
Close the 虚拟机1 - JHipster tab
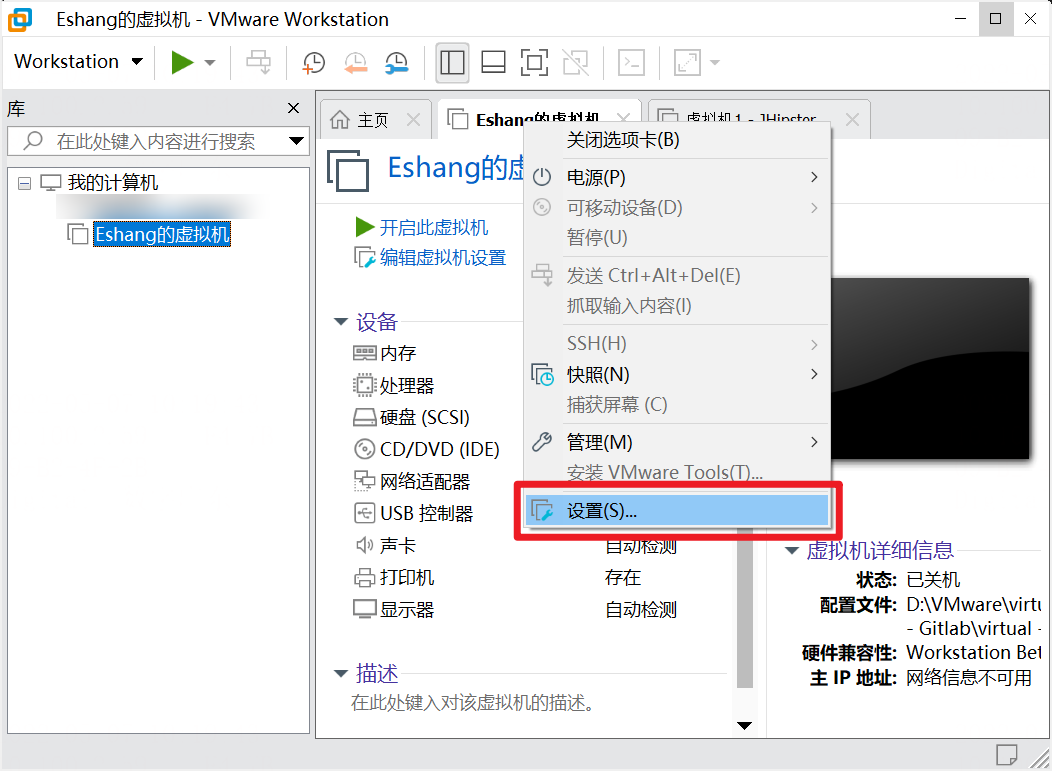(852, 119)
